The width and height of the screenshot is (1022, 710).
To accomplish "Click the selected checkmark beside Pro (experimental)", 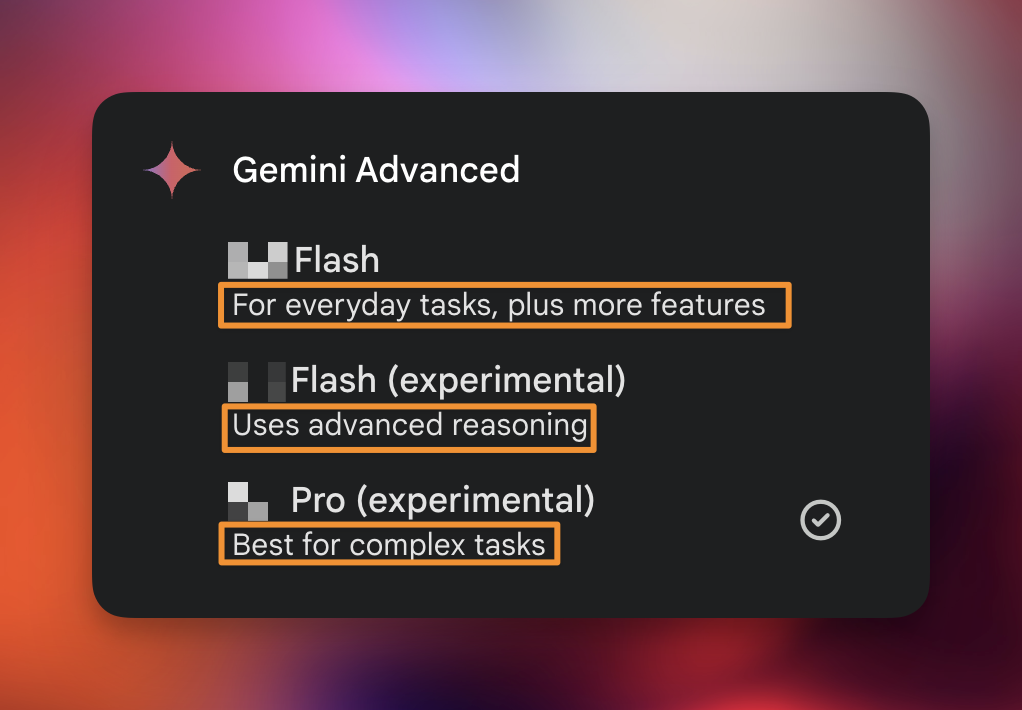I will pos(821,520).
